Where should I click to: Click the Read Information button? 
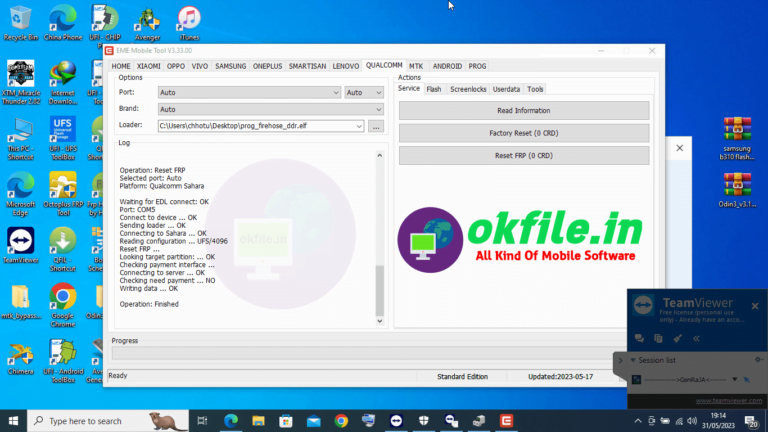coord(524,111)
